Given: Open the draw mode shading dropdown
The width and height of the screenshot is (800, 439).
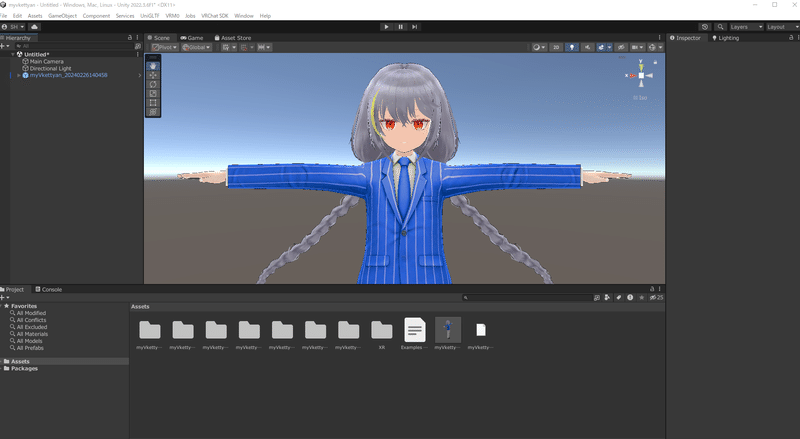Looking at the screenshot, I should pos(539,47).
